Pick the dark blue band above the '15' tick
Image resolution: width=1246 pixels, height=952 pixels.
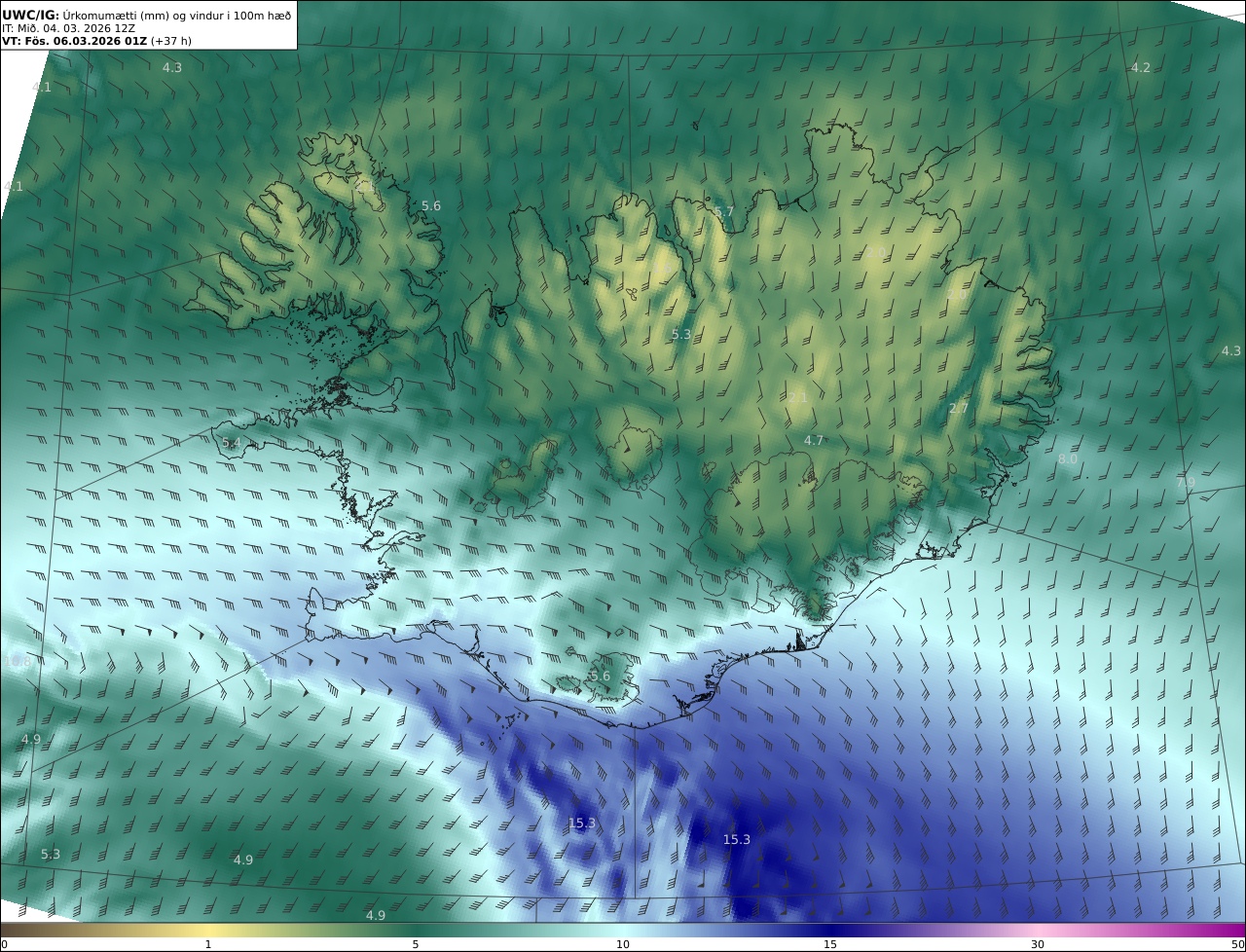pyautogui.click(x=830, y=930)
